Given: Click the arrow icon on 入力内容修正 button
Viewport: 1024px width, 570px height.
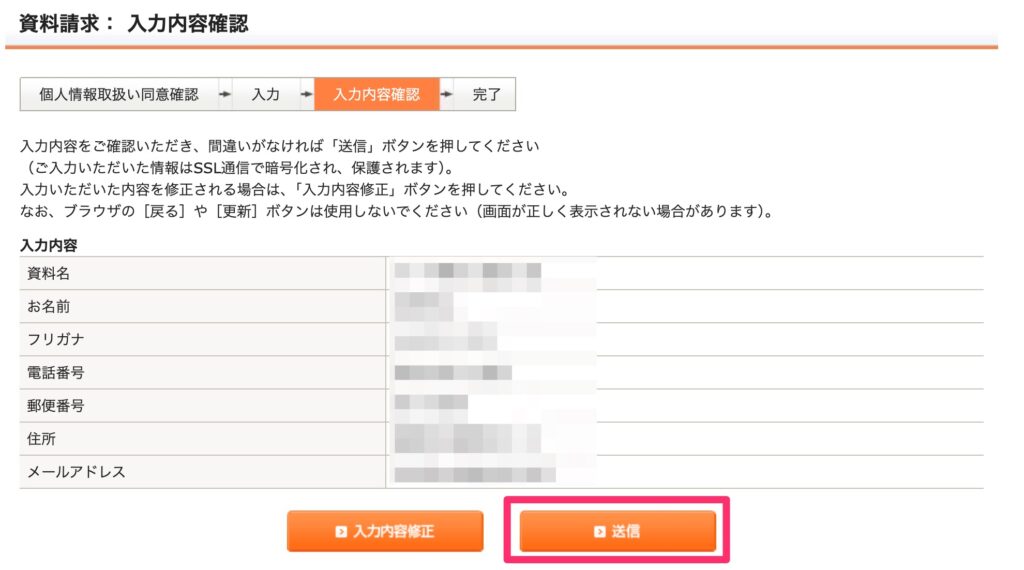Looking at the screenshot, I should coord(341,531).
